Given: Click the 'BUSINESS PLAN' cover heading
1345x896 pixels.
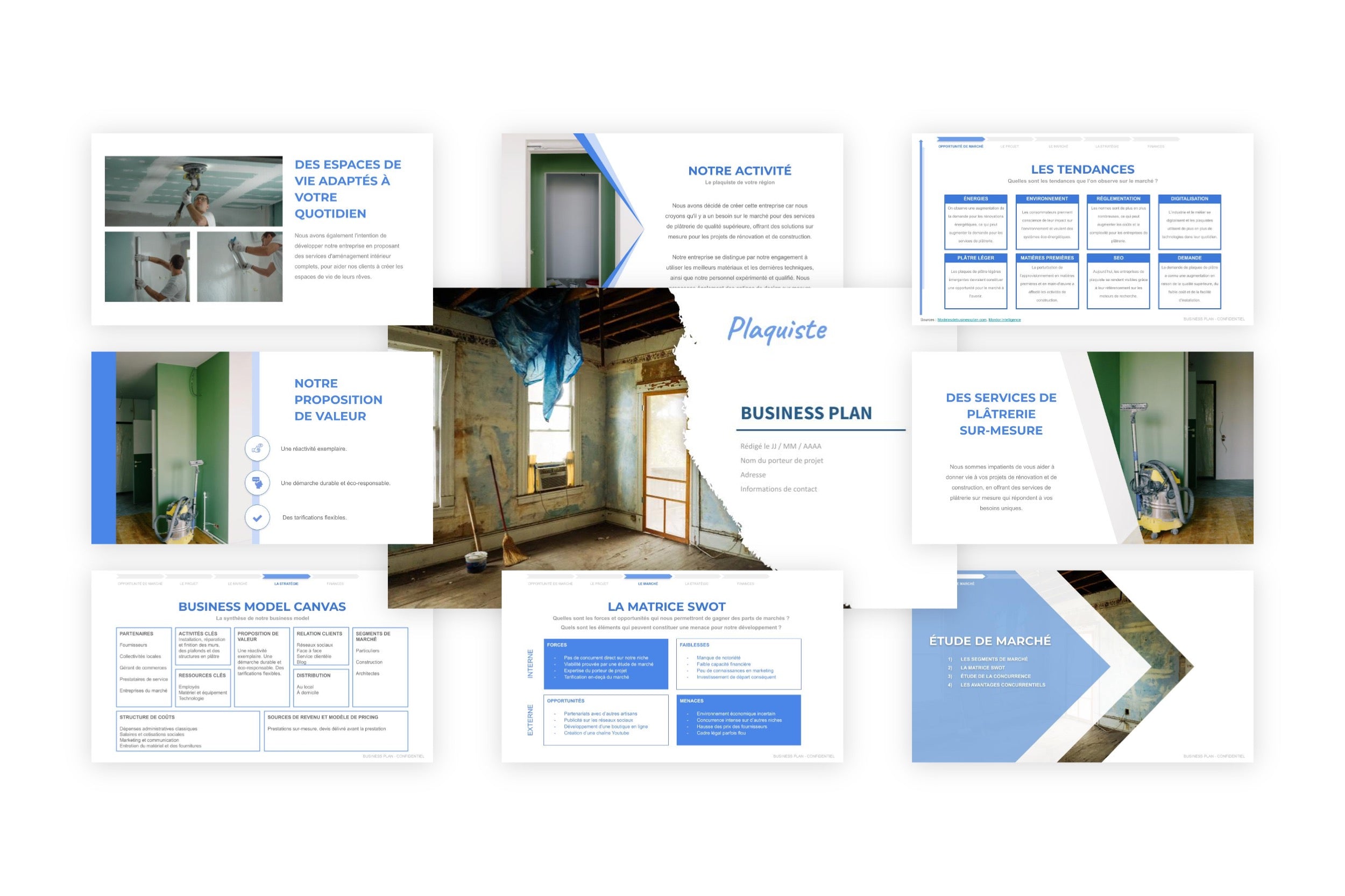Looking at the screenshot, I should [x=806, y=413].
